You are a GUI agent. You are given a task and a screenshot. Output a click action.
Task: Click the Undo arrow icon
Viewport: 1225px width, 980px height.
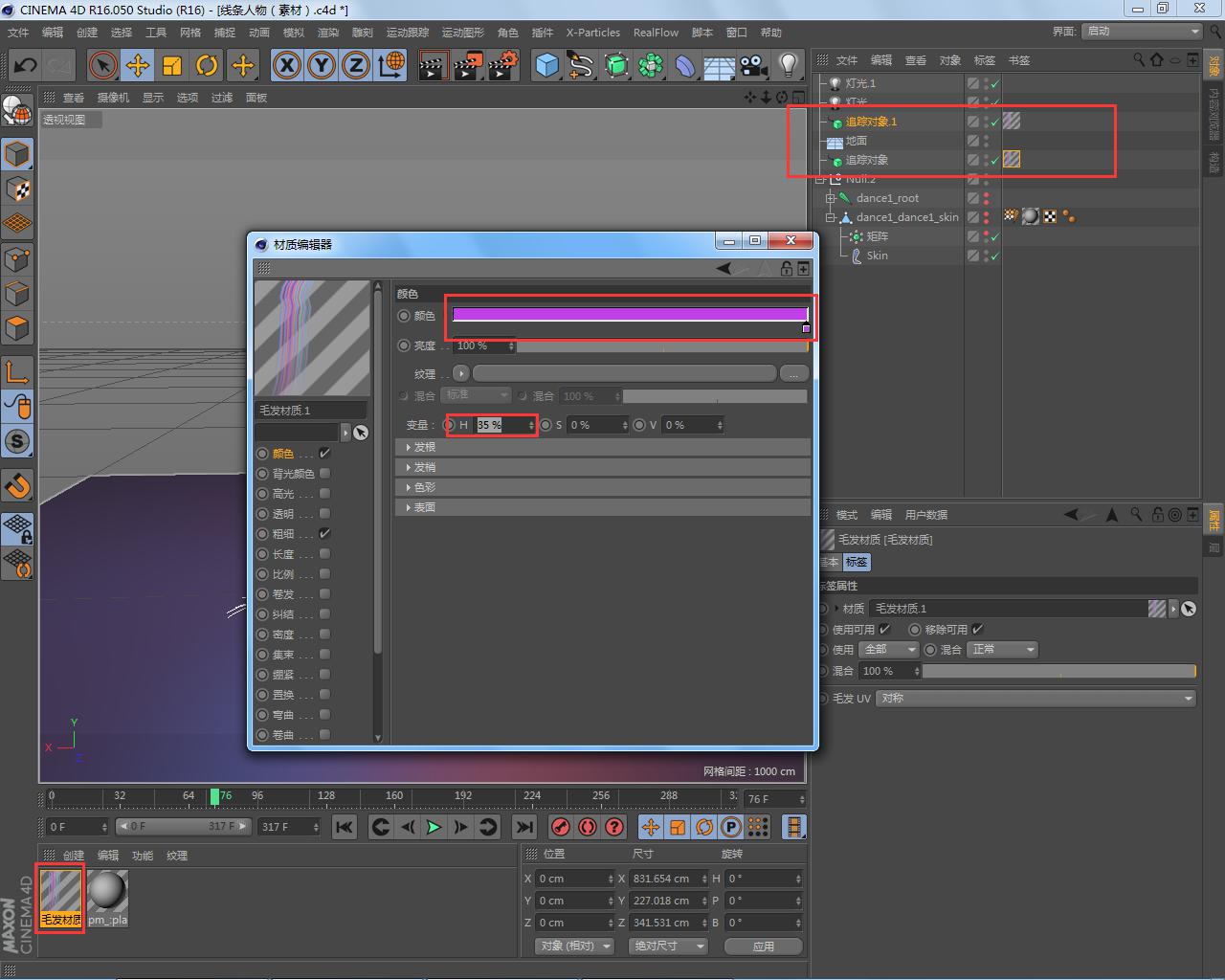point(25,65)
